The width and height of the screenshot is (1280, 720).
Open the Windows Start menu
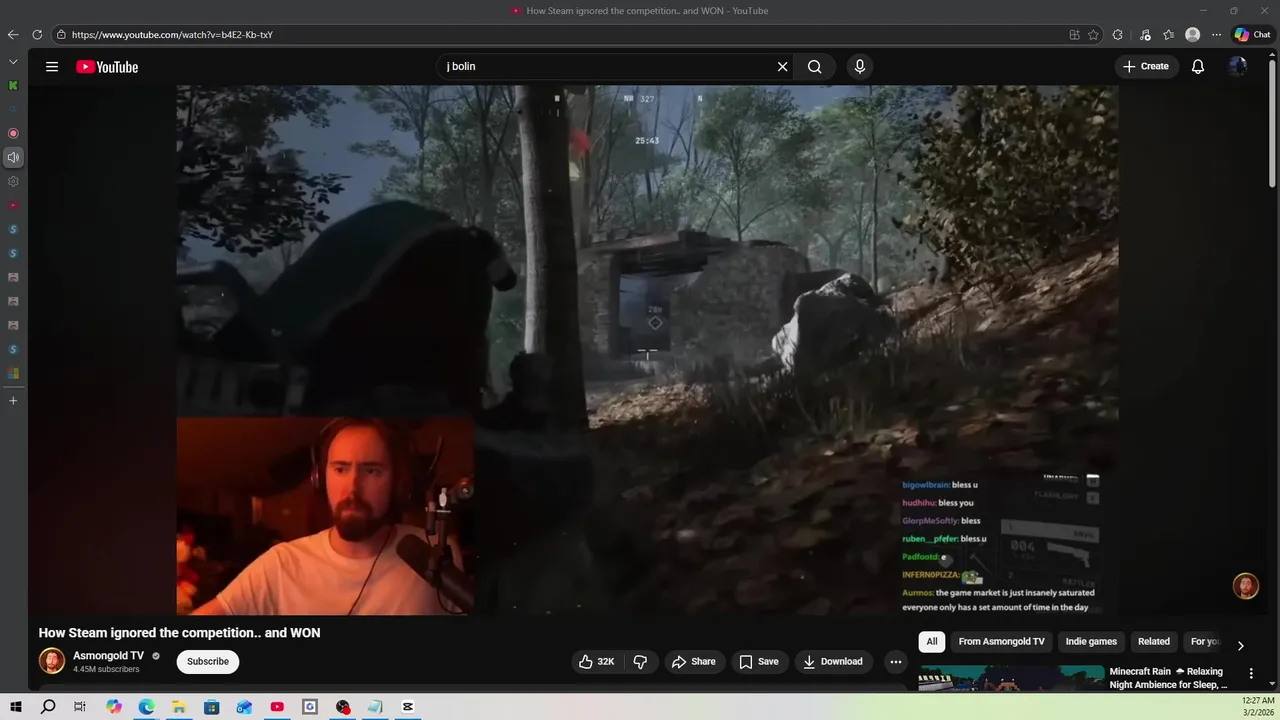(x=16, y=707)
